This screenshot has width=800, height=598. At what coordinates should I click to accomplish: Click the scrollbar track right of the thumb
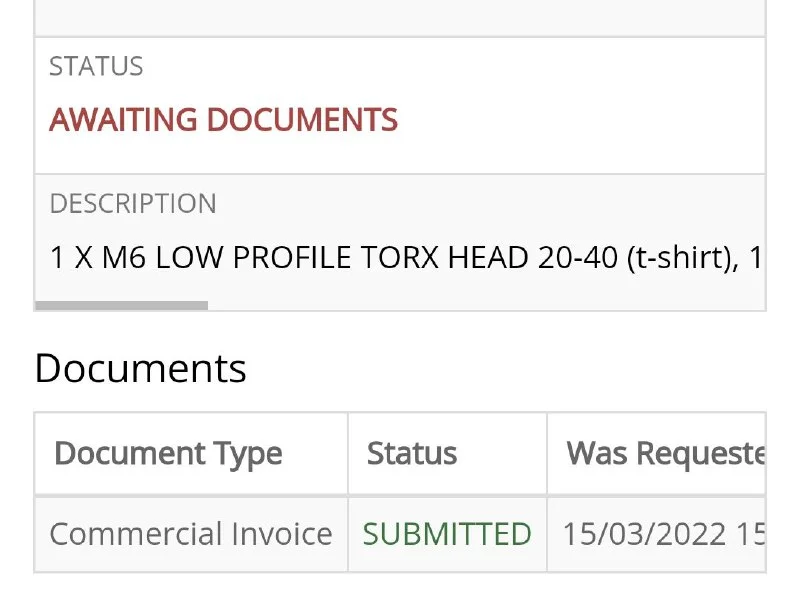coord(480,306)
